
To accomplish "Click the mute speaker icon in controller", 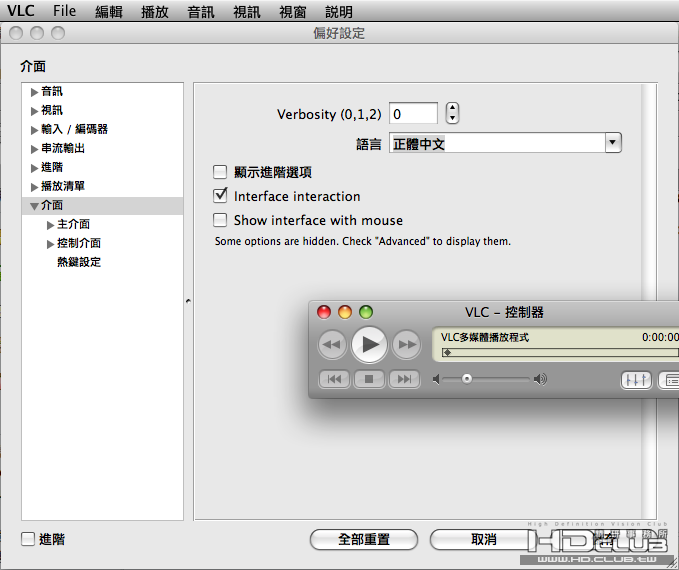I will 436,379.
